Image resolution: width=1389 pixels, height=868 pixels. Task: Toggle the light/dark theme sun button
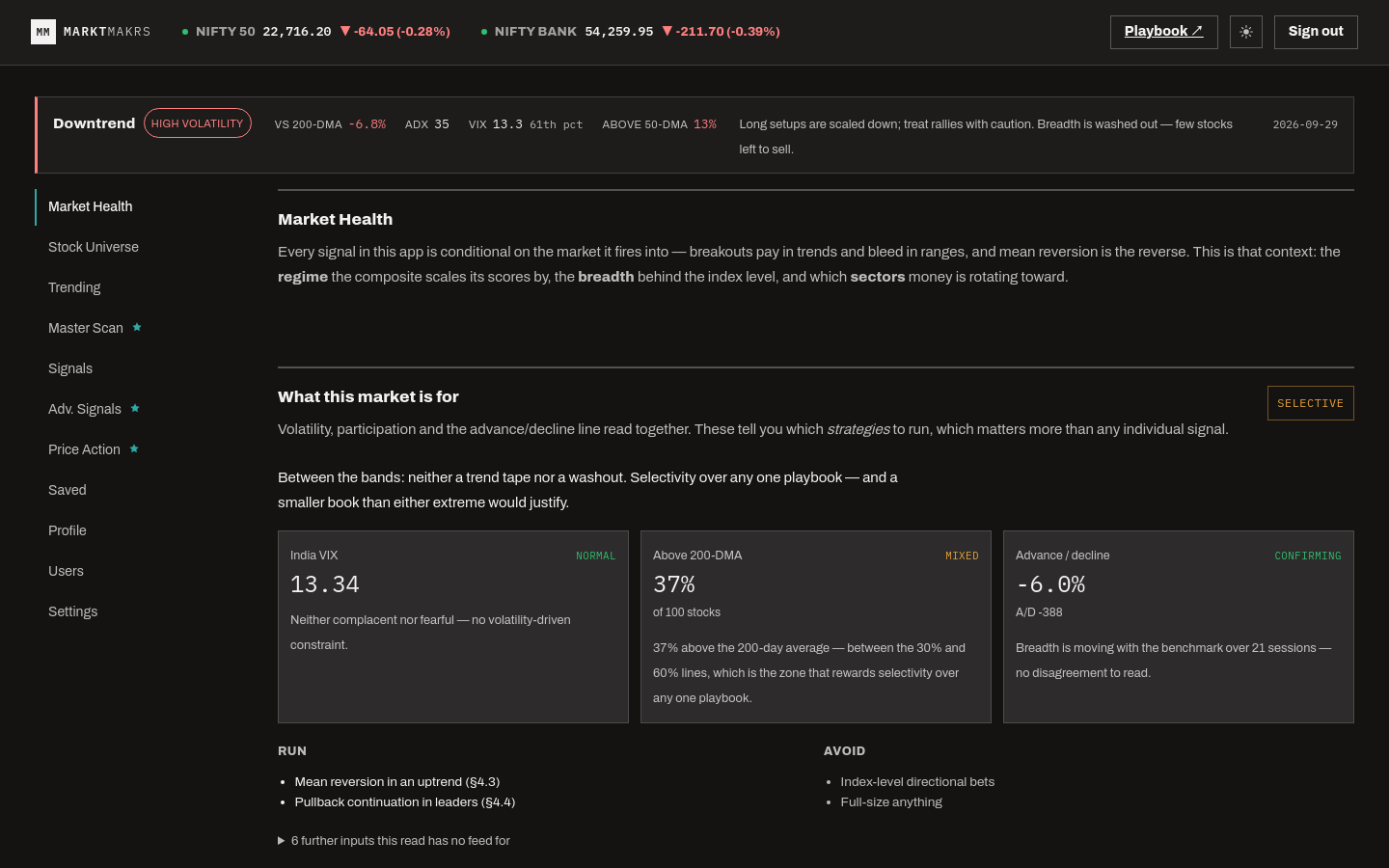[x=1246, y=32]
